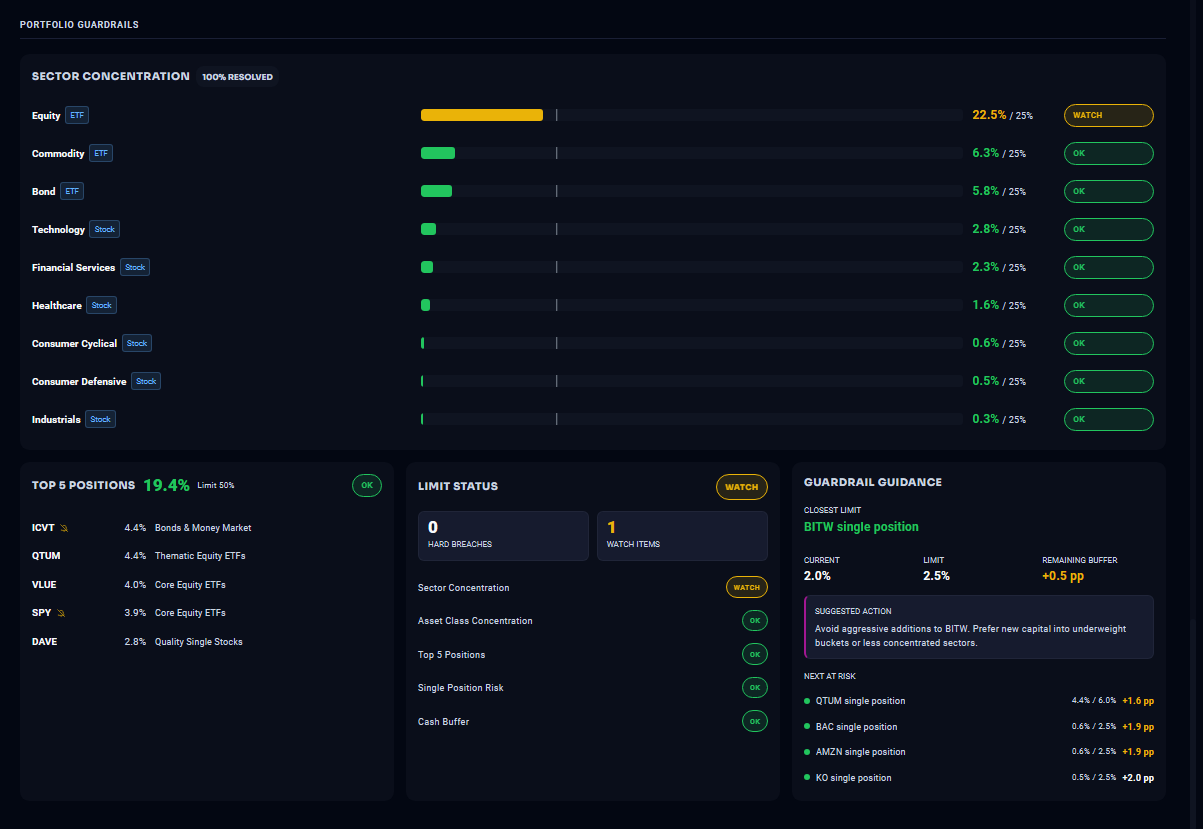Click the Equity concentration progress bar
This screenshot has width=1203, height=829.
coord(691,115)
